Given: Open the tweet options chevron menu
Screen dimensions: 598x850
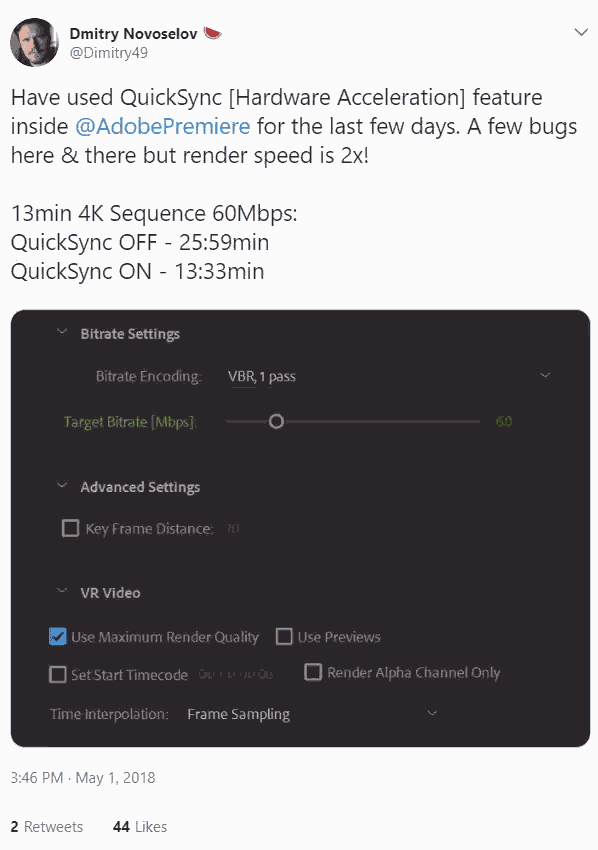Looking at the screenshot, I should [581, 33].
